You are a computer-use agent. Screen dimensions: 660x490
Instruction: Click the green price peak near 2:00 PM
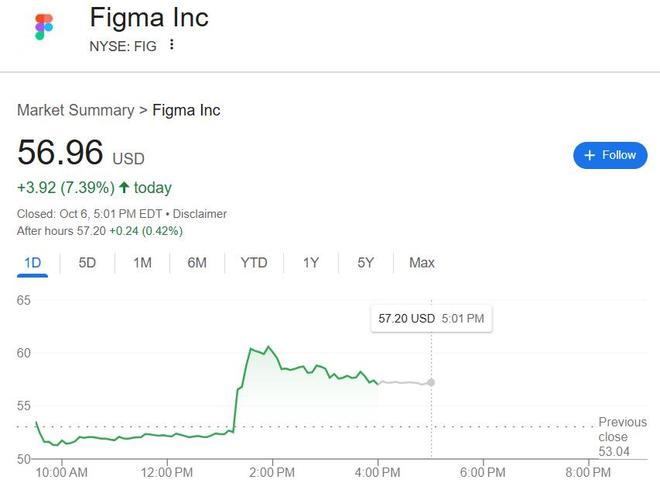(x=267, y=347)
